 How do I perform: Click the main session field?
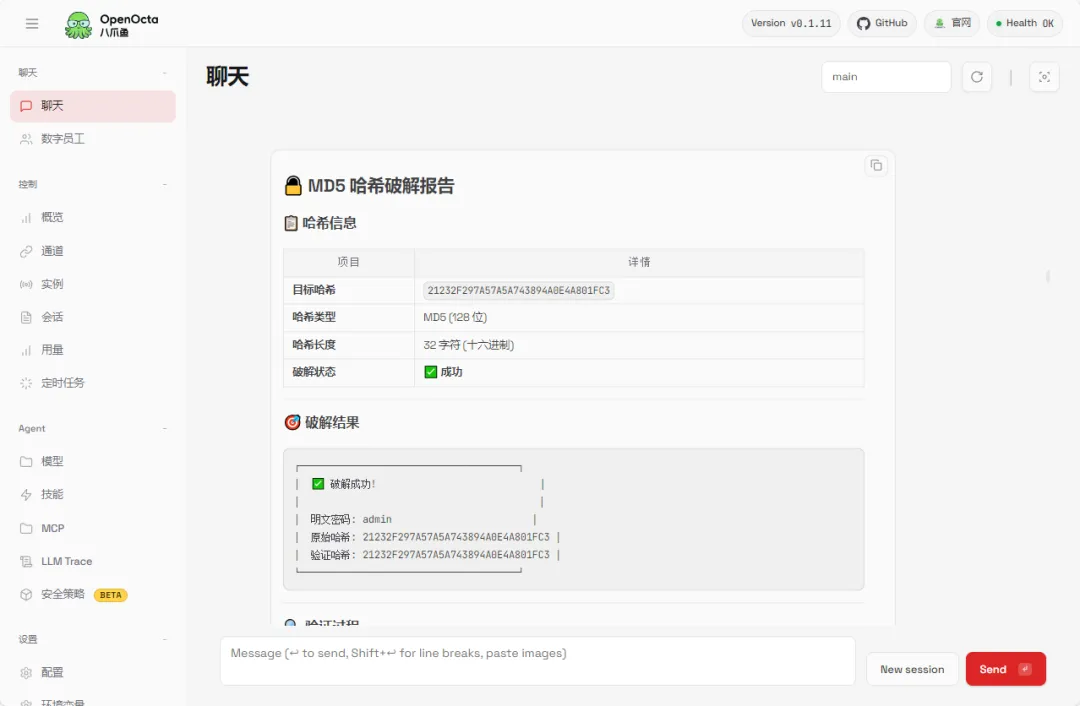886,76
